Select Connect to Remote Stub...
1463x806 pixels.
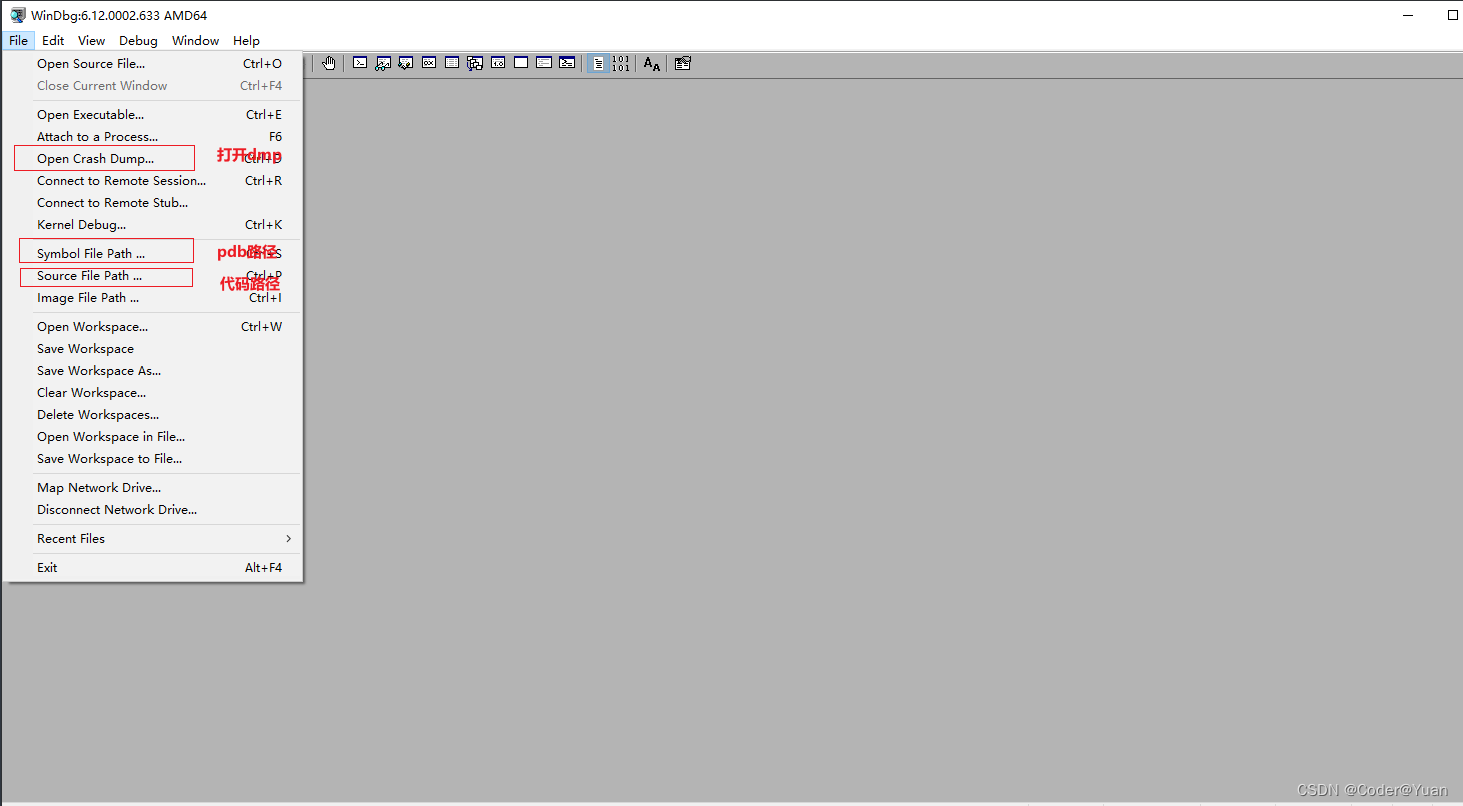(152, 203)
